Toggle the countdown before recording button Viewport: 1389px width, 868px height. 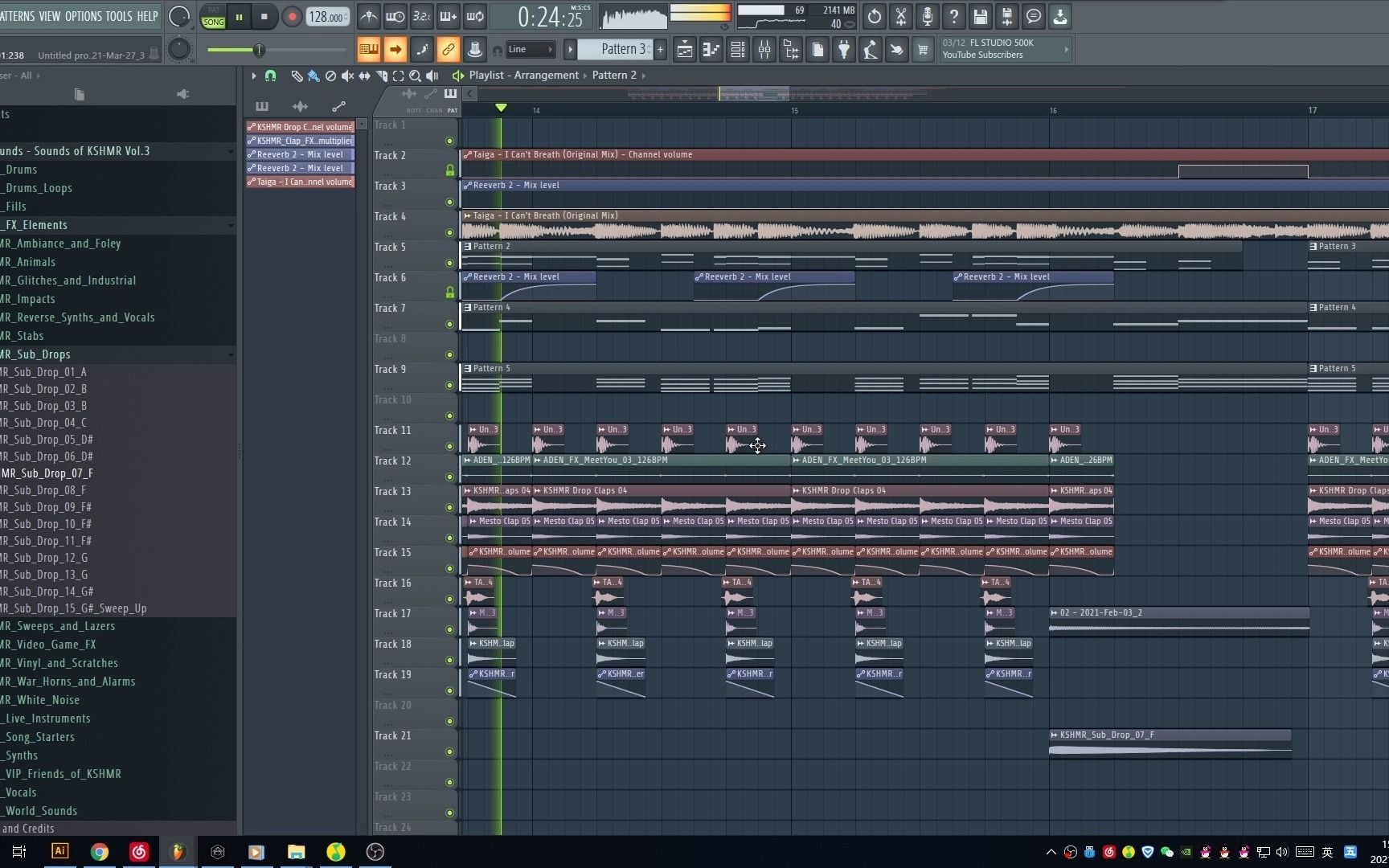point(422,16)
